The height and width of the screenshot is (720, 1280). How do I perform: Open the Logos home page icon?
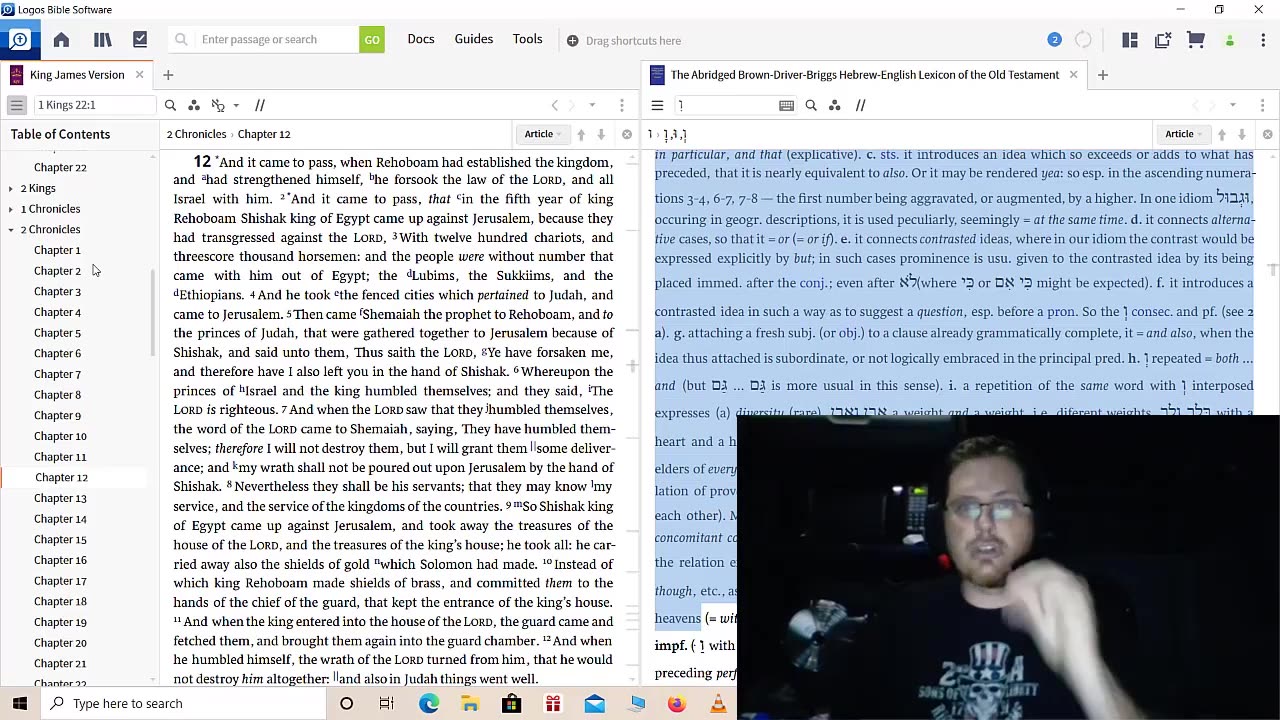point(61,40)
